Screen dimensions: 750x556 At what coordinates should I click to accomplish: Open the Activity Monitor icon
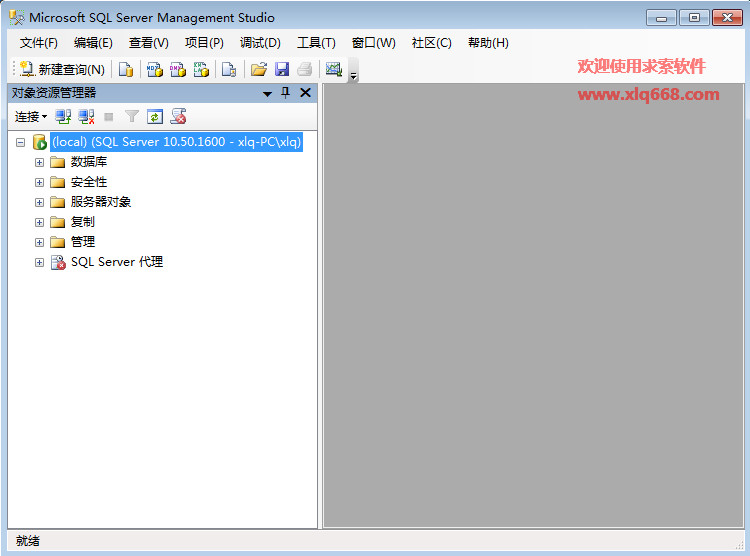click(x=334, y=69)
